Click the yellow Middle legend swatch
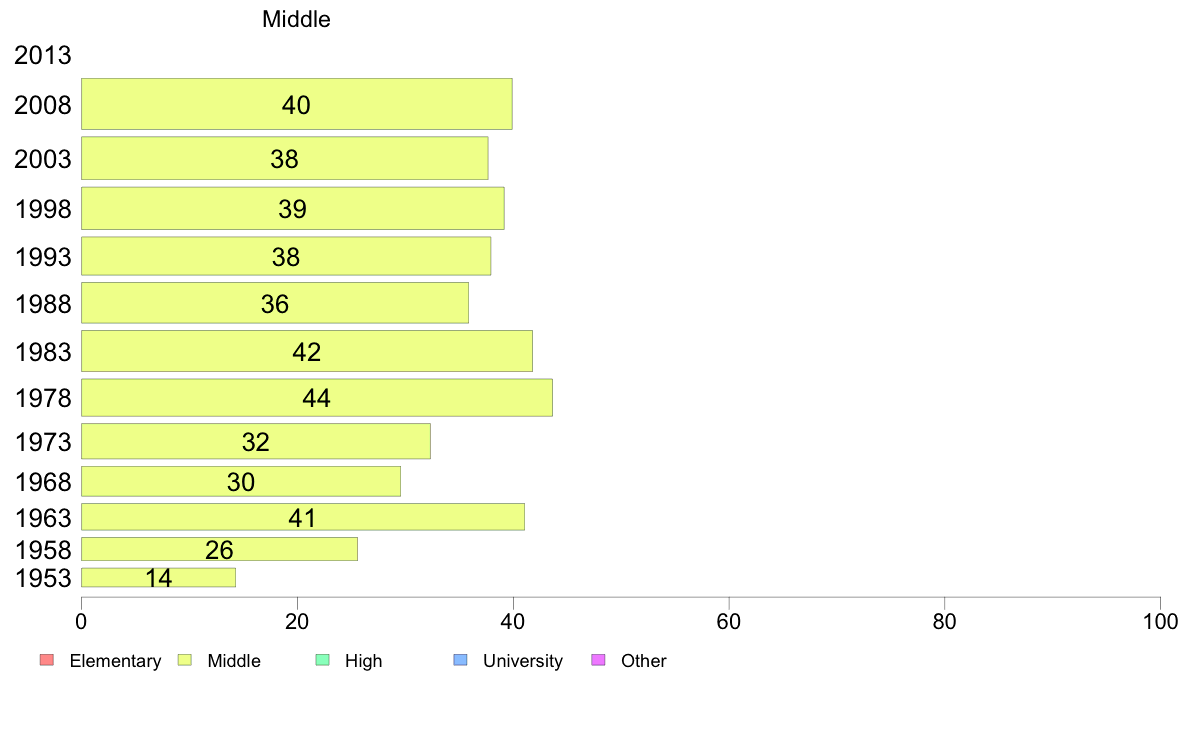The width and height of the screenshot is (1188, 736). pyautogui.click(x=185, y=660)
